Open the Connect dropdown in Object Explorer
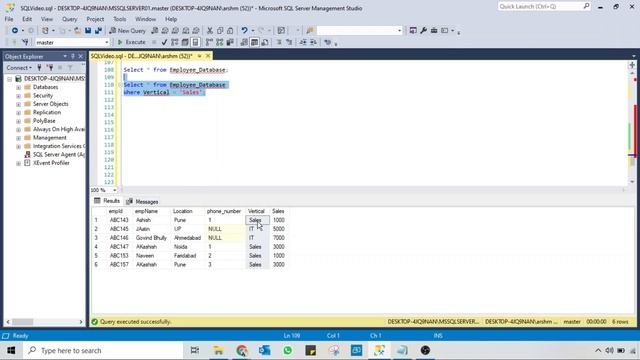640x360 pixels. coord(19,68)
